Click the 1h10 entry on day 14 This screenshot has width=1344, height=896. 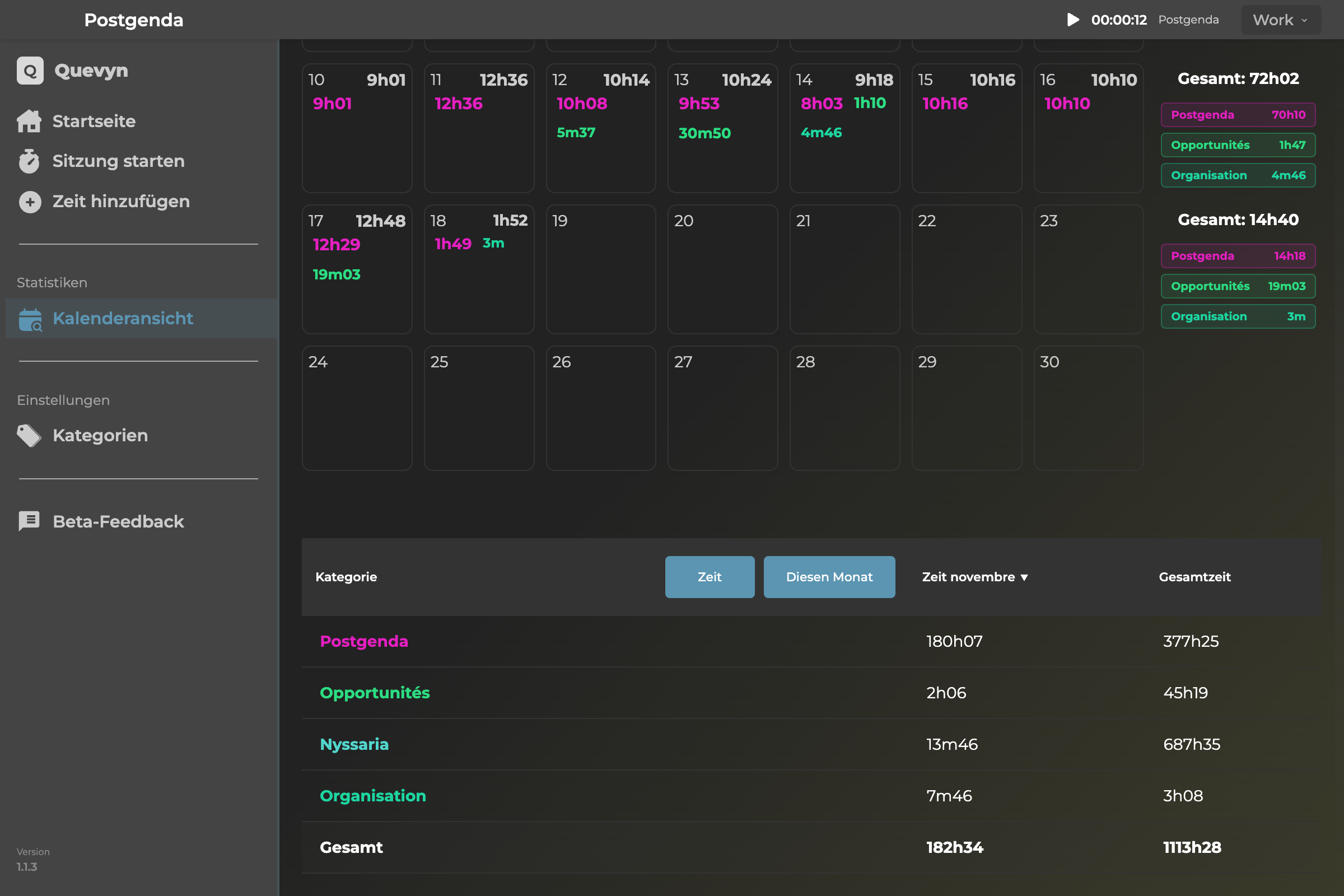[870, 103]
